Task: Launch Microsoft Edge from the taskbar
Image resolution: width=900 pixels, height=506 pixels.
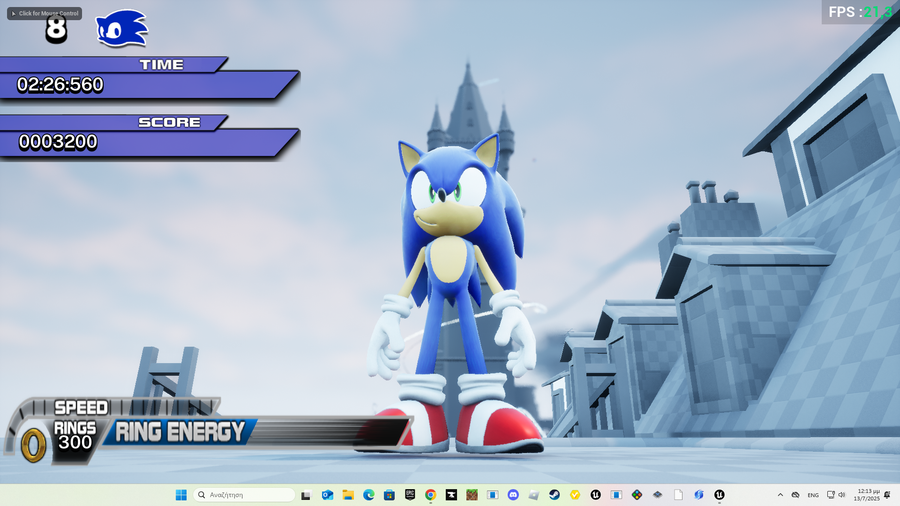Action: [x=368, y=495]
